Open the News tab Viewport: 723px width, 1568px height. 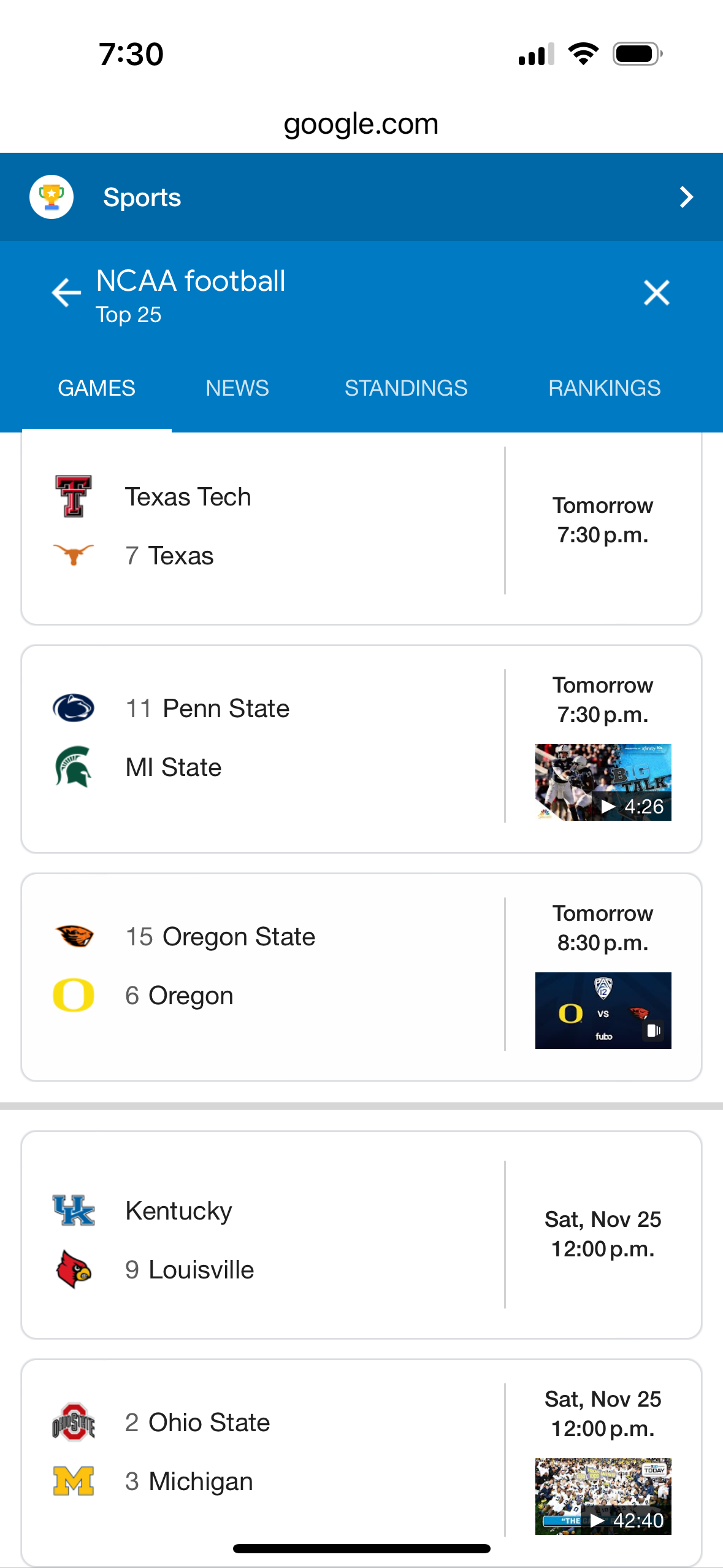237,388
